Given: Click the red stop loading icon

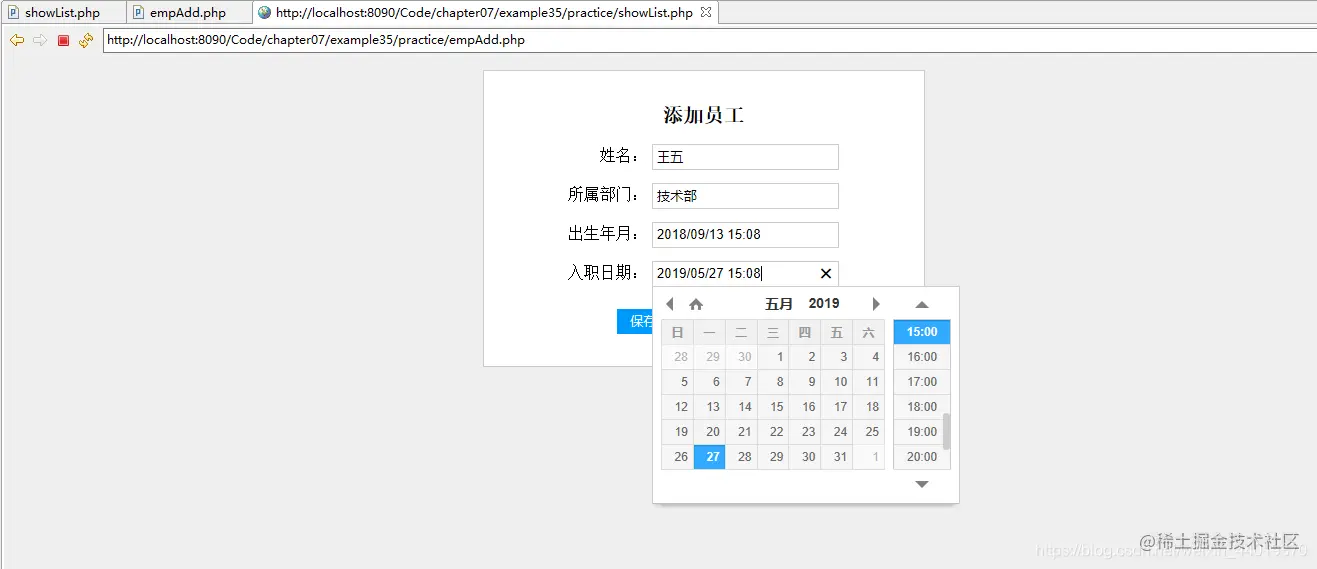Looking at the screenshot, I should tap(63, 40).
